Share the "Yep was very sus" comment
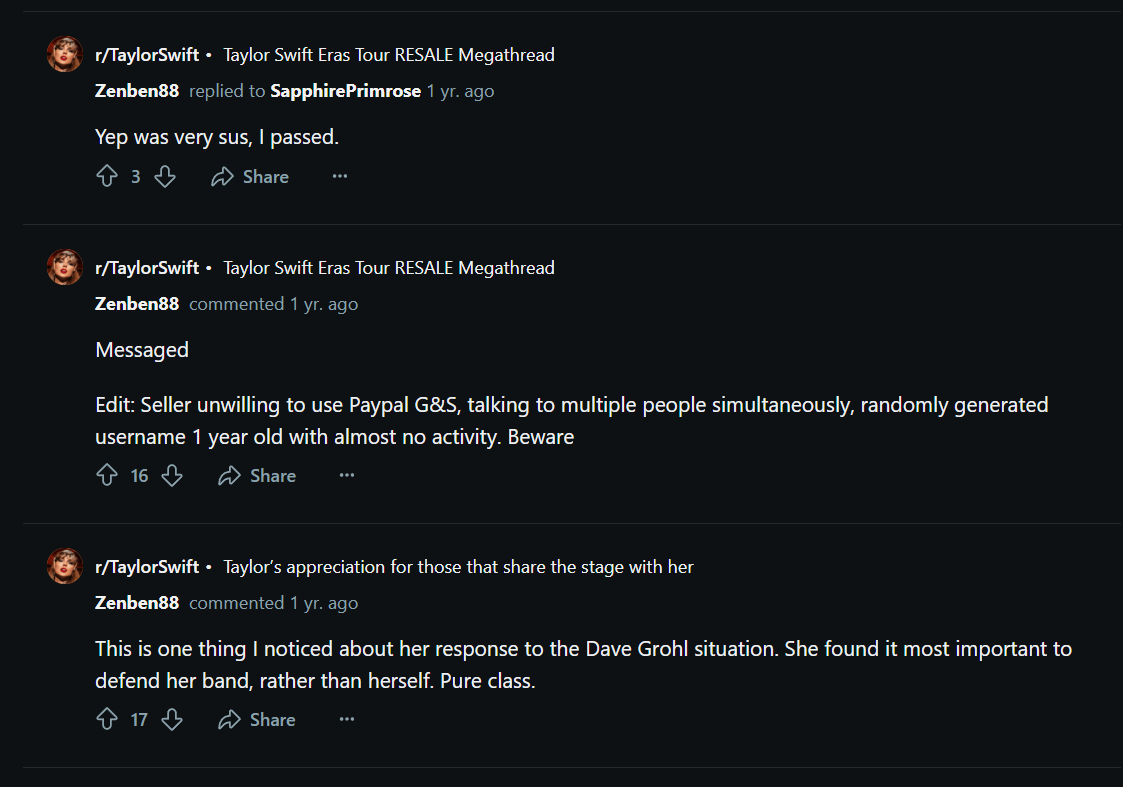1123x787 pixels. [x=250, y=177]
